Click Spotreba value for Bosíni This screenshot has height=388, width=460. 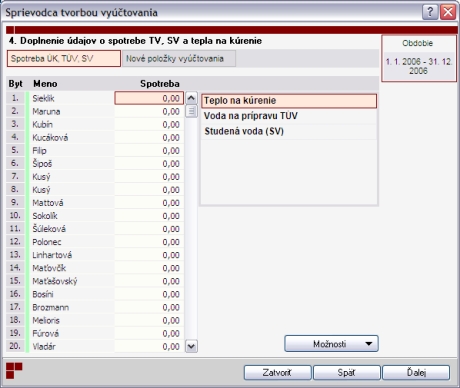pyautogui.click(x=149, y=294)
